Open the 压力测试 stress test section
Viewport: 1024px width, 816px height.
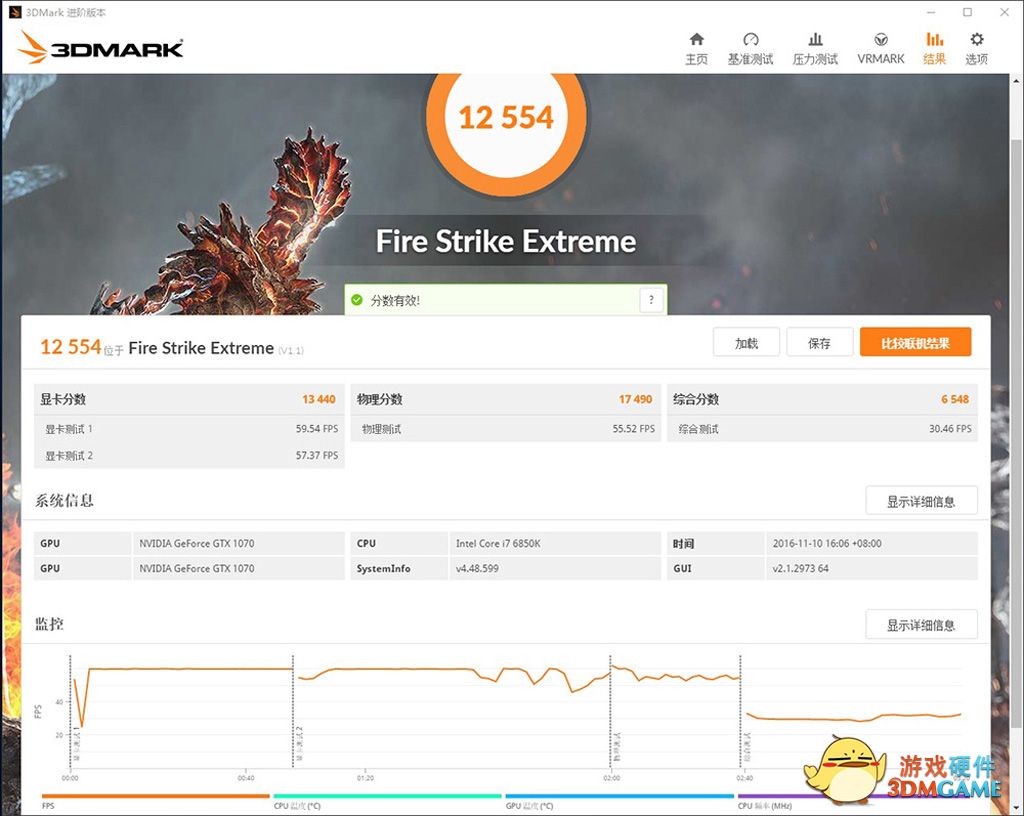pos(815,49)
